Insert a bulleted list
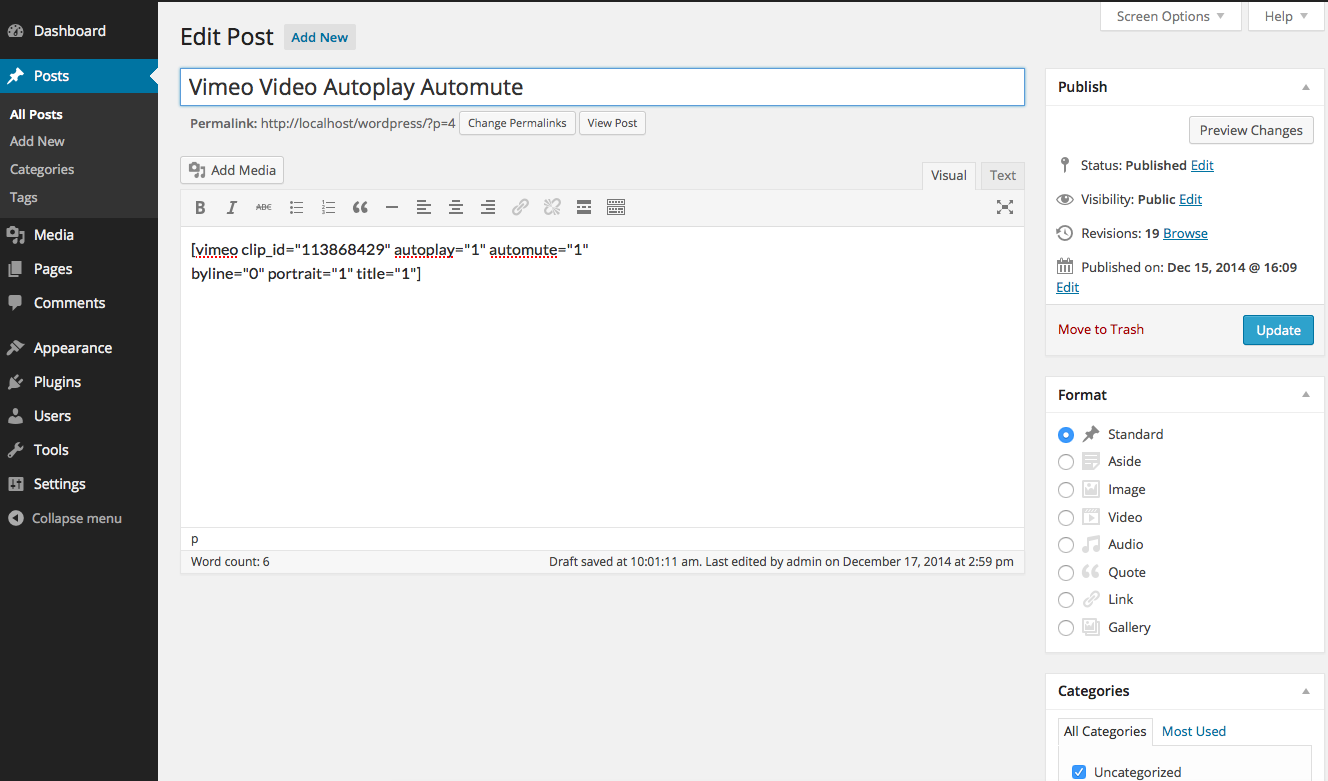Image resolution: width=1328 pixels, height=781 pixels. 296,207
